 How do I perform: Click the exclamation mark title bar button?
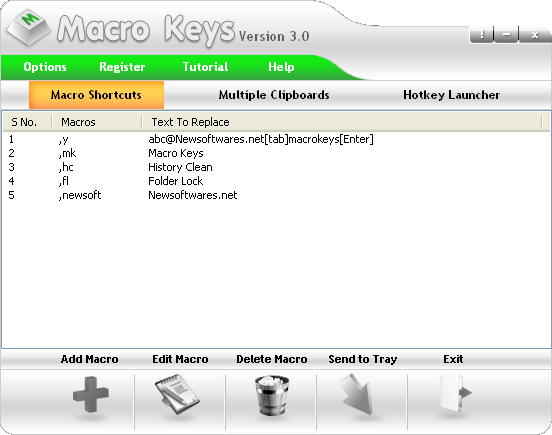(x=482, y=34)
